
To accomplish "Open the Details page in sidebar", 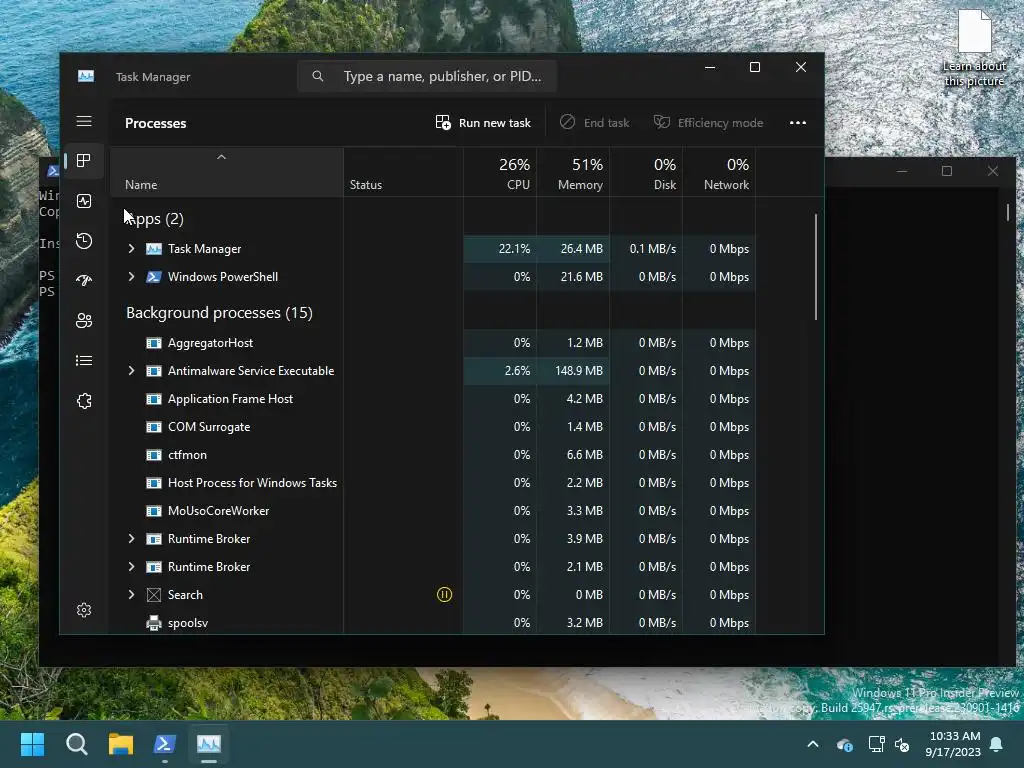I will pyautogui.click(x=84, y=360).
